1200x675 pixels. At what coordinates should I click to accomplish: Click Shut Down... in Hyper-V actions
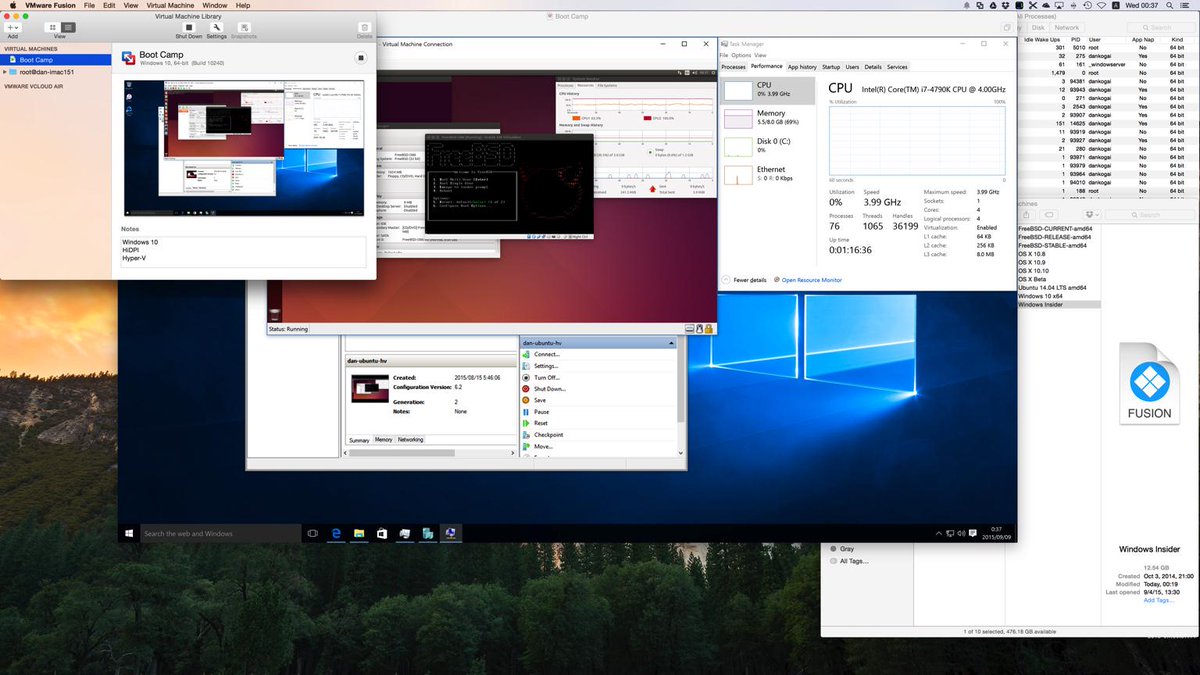pyautogui.click(x=549, y=389)
